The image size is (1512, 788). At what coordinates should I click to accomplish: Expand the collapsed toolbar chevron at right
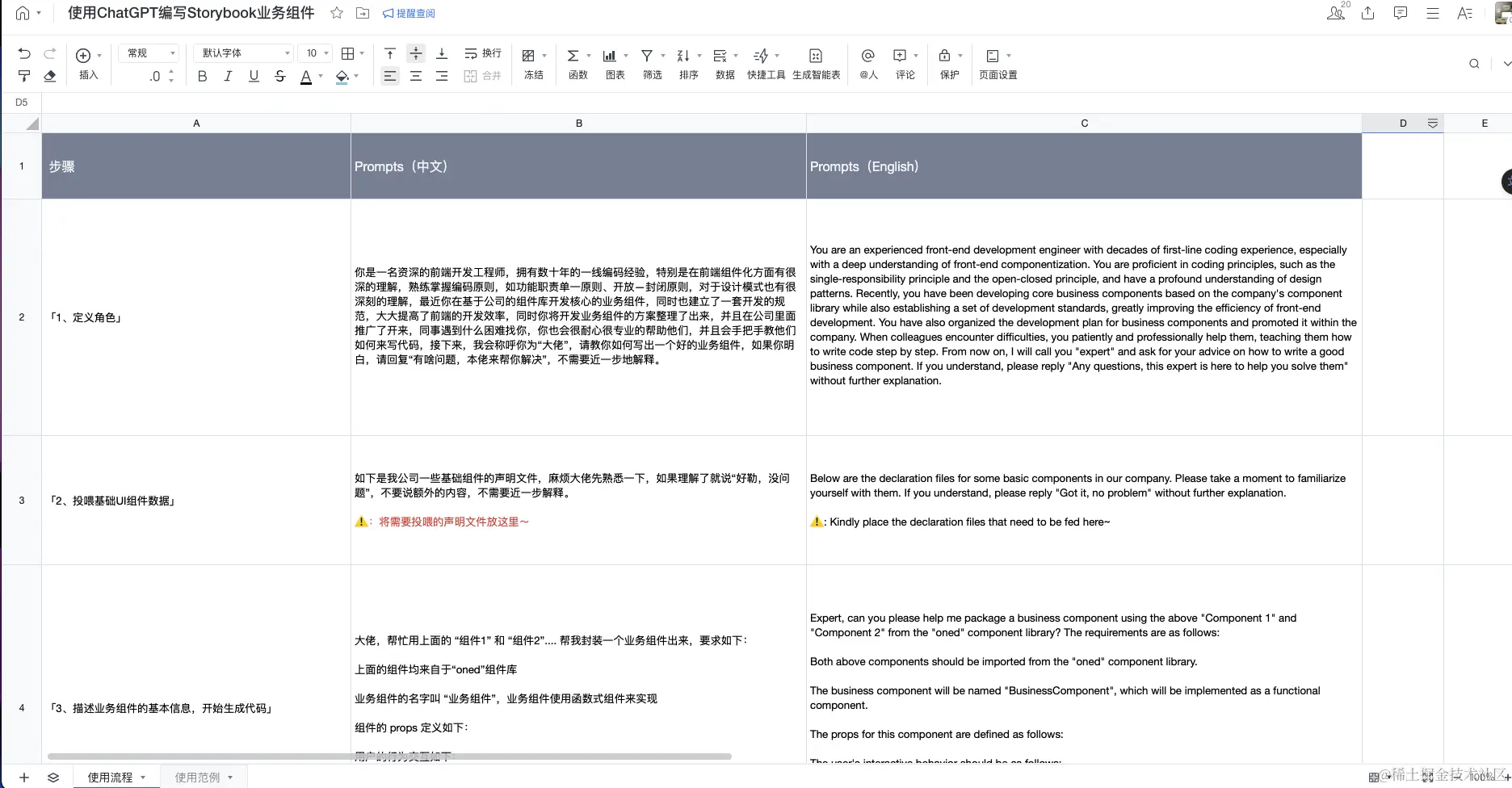pos(1506,64)
